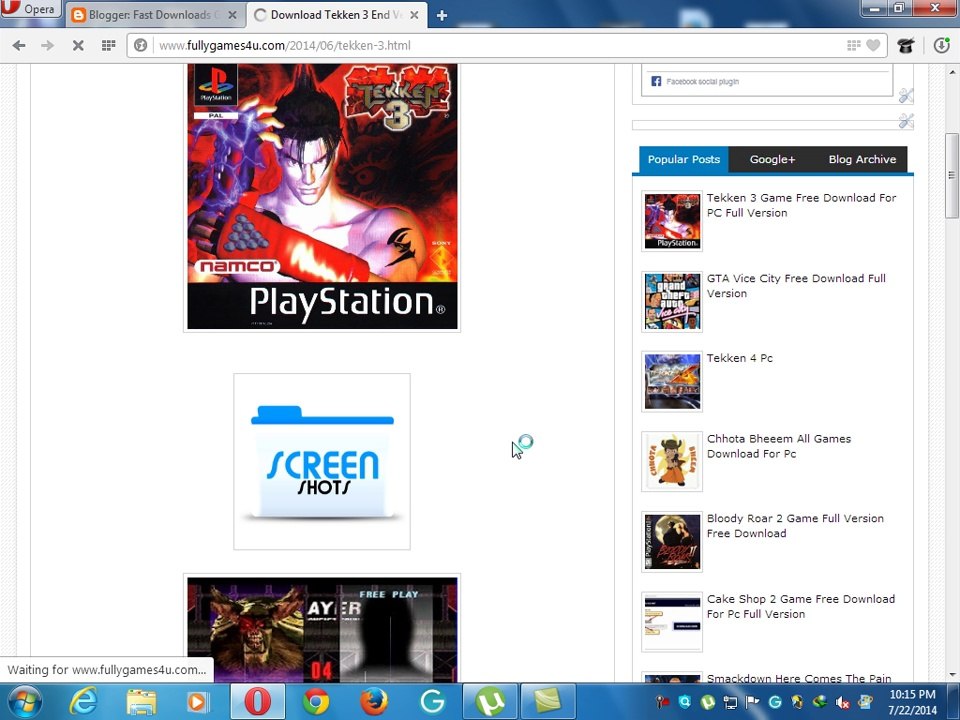
Task: Click the site info globe in address bar
Action: [141, 45]
